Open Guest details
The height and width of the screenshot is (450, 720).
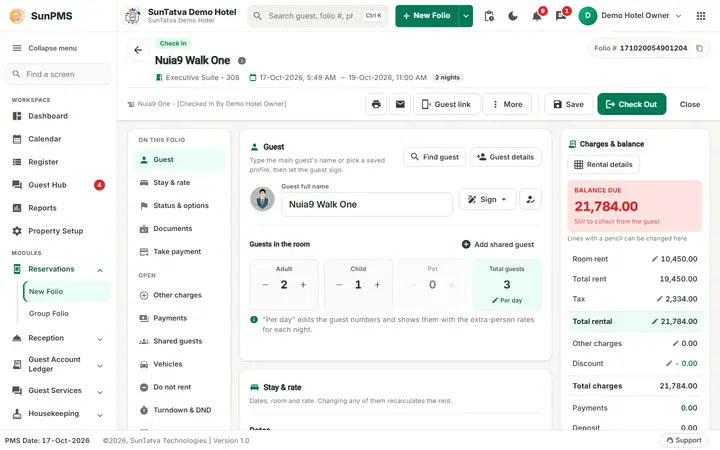point(506,157)
